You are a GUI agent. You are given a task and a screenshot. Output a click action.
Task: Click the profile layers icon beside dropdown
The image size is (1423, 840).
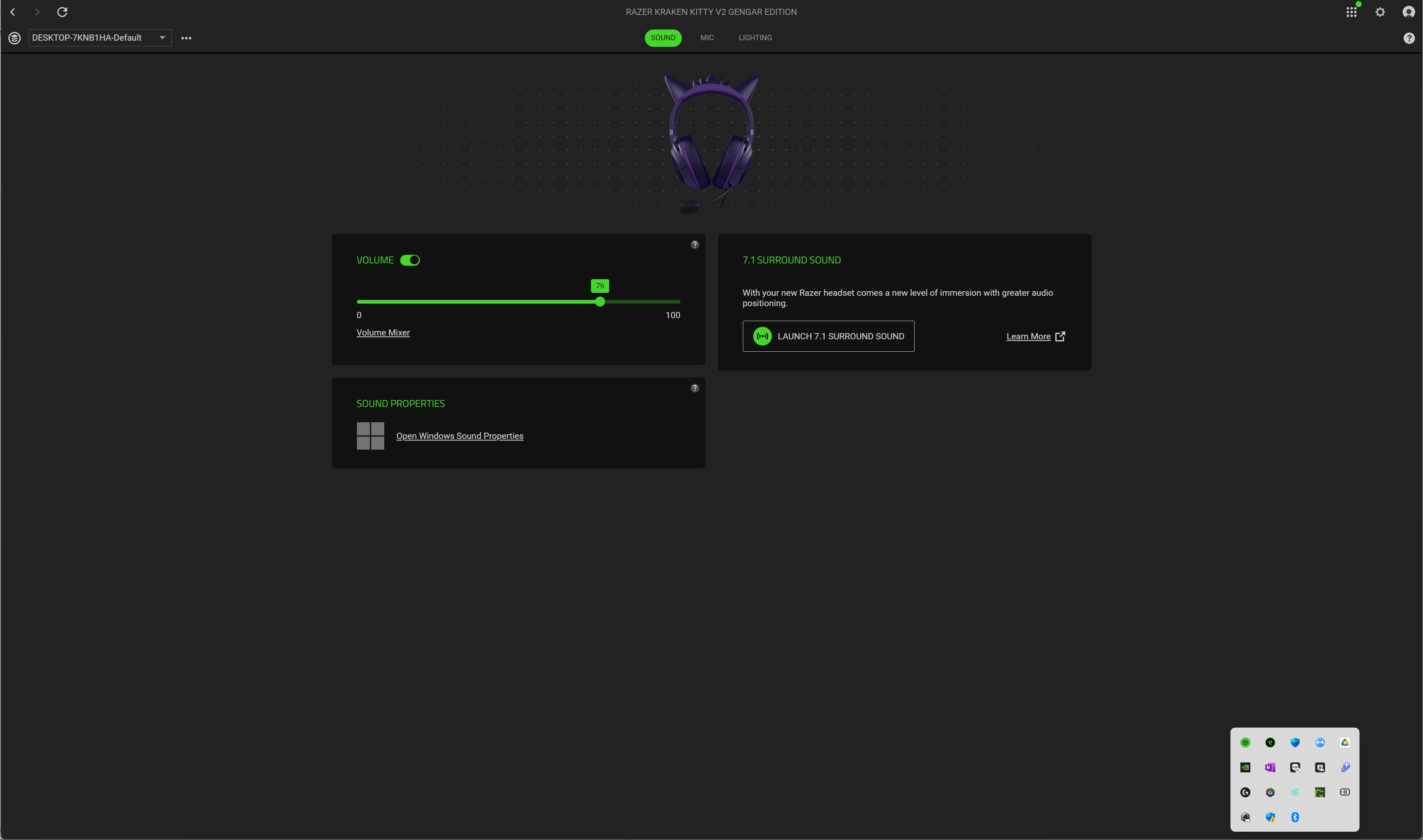click(x=15, y=38)
